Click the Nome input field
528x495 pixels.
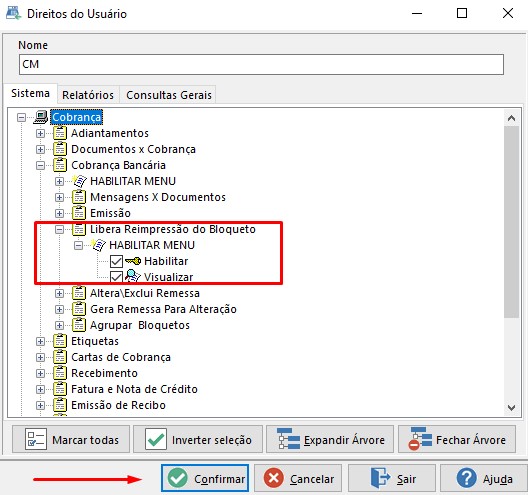click(261, 64)
